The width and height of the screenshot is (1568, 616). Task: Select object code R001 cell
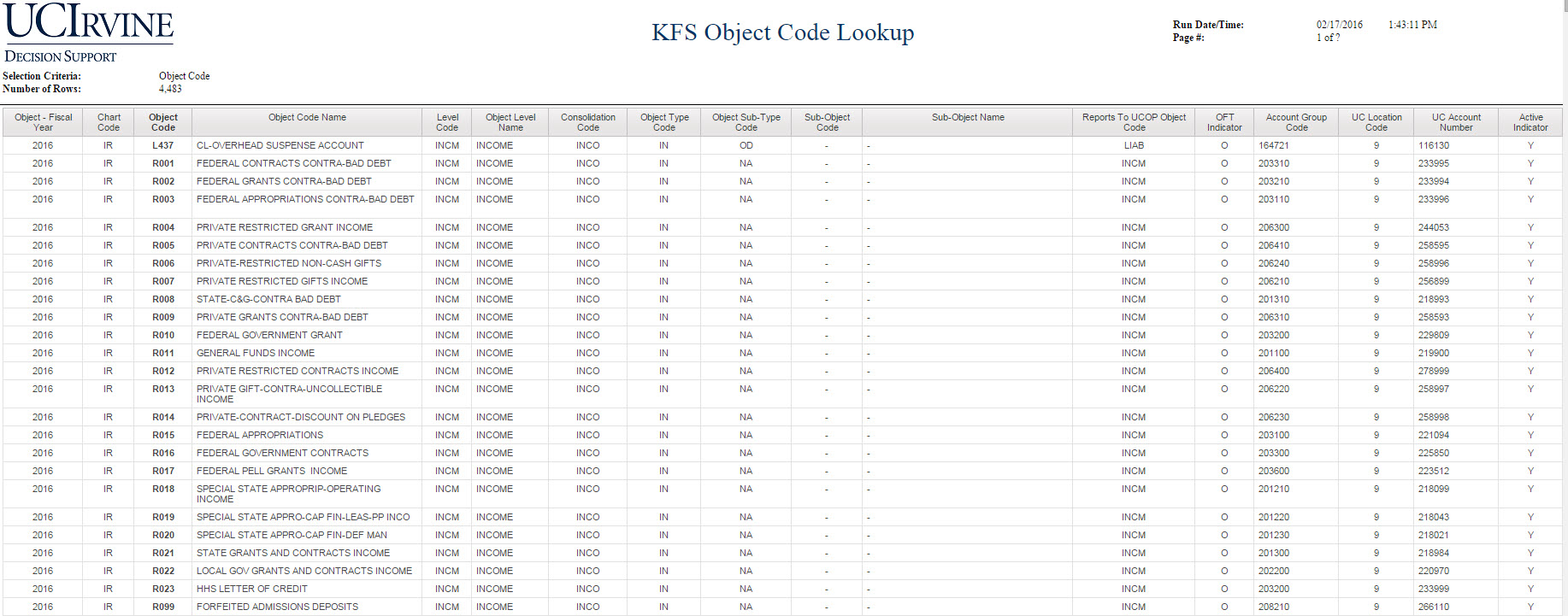click(163, 163)
